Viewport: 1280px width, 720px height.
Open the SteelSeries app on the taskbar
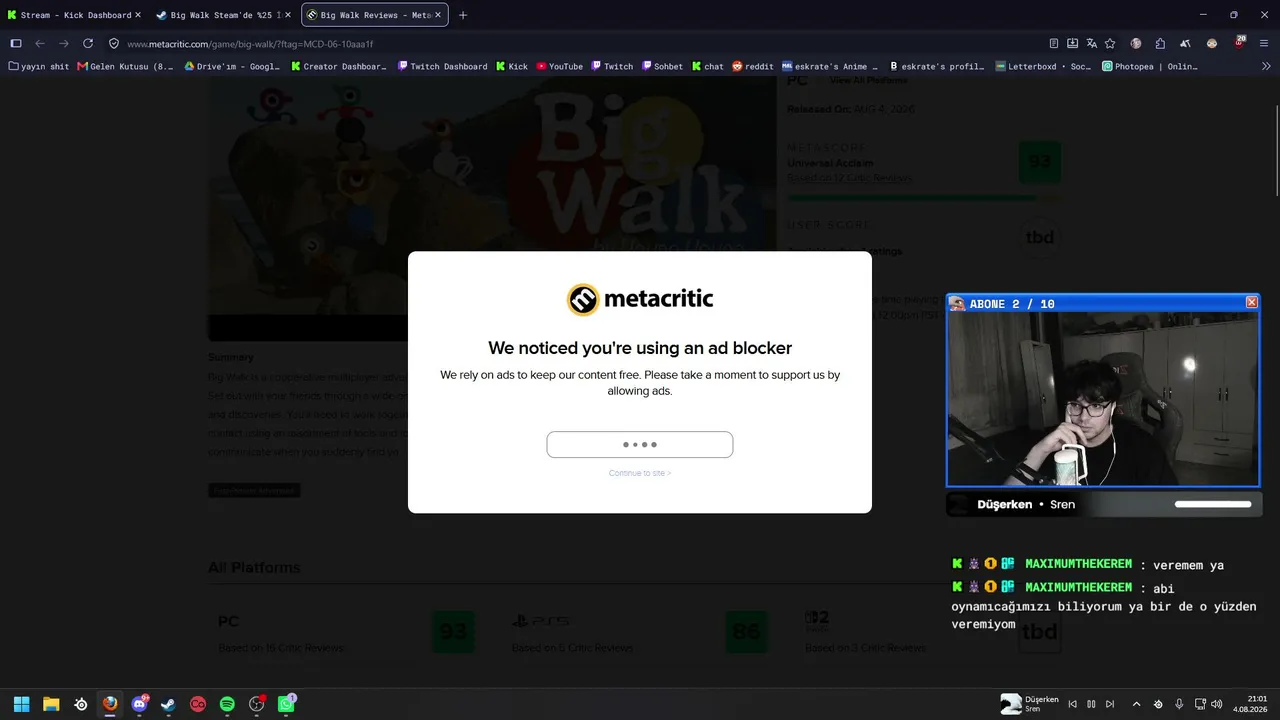point(81,704)
